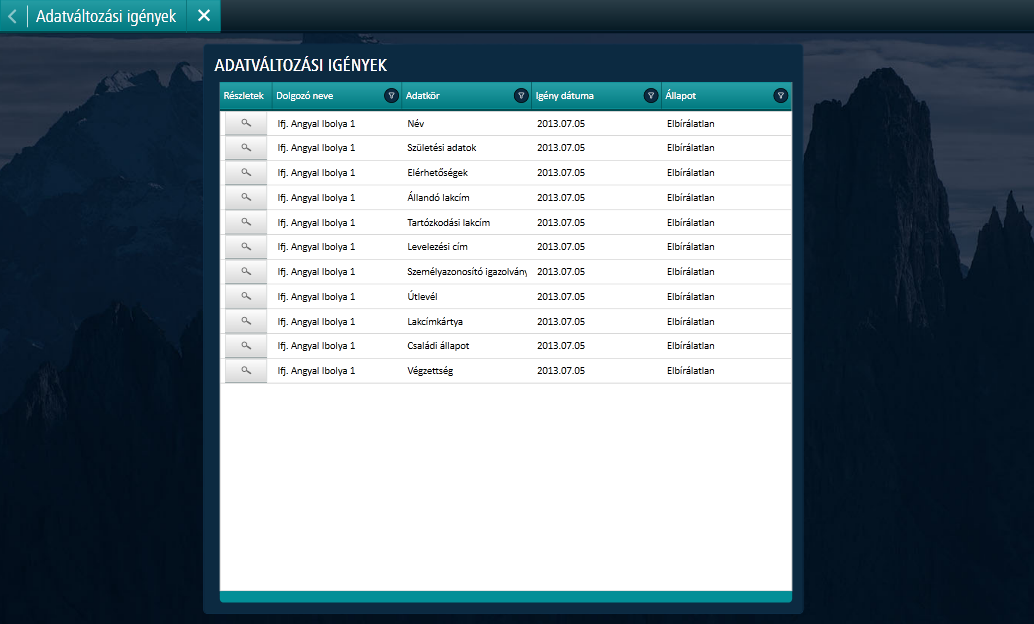Click the Részletek column header

243,96
